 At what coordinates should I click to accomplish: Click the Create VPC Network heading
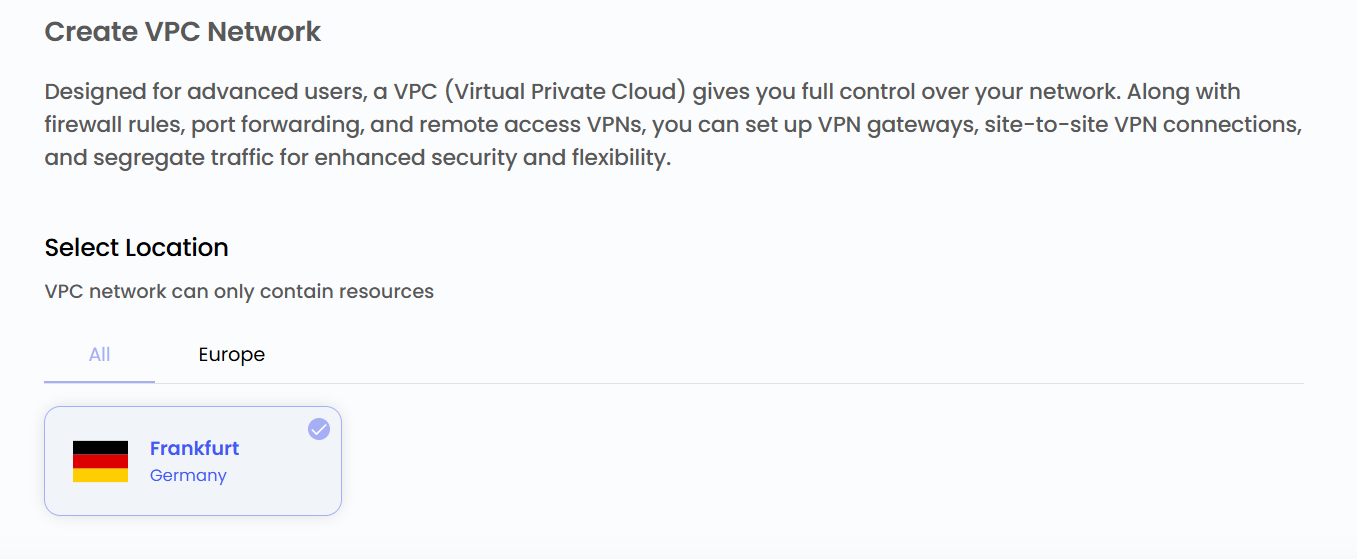183,31
